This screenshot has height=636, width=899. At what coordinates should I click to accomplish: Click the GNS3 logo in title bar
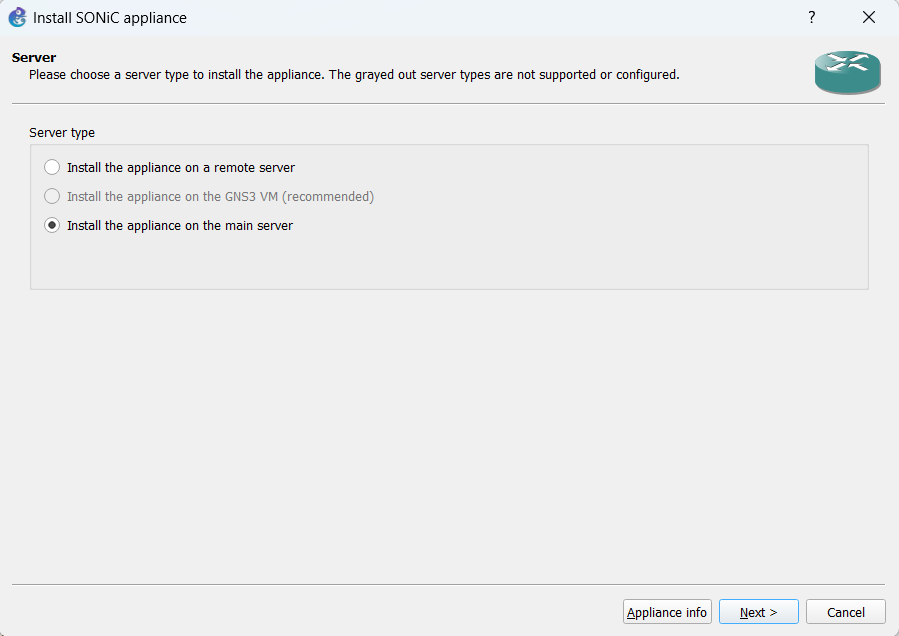[x=17, y=17]
